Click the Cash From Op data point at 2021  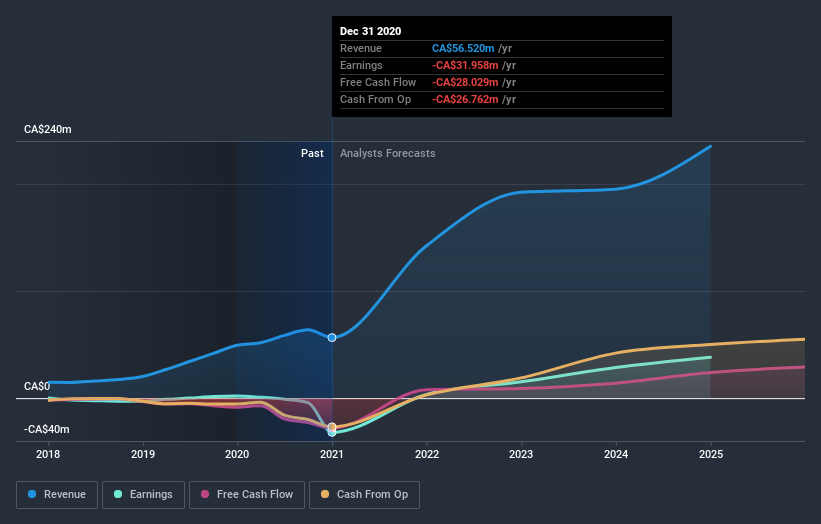click(332, 427)
